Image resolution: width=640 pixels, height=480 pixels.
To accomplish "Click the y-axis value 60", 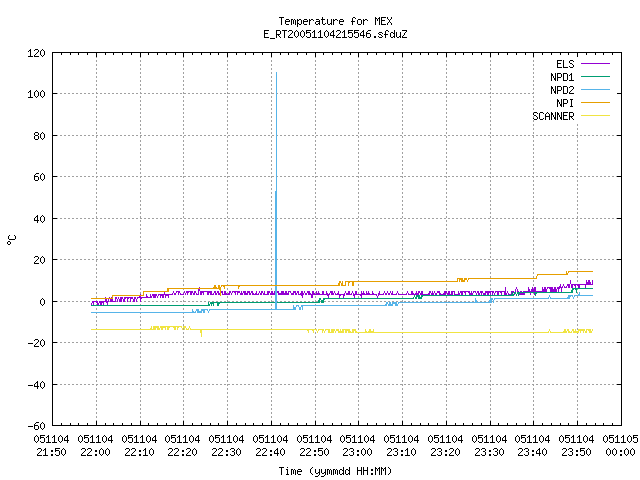I will click(x=40, y=177).
